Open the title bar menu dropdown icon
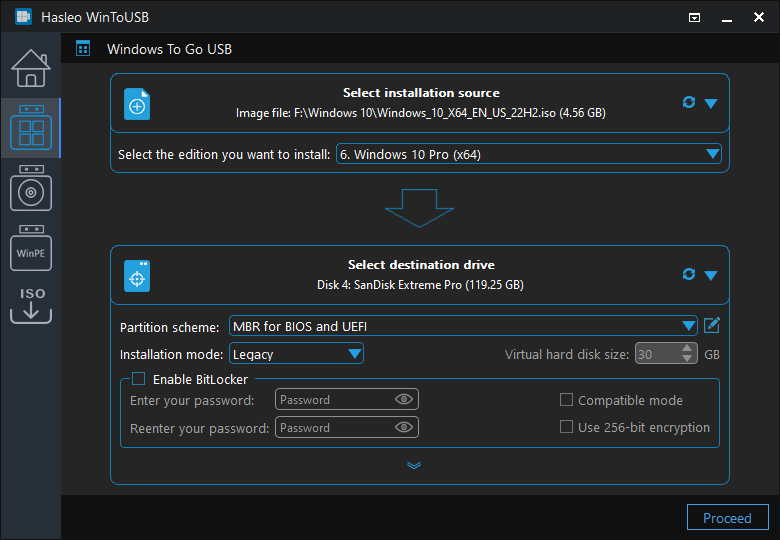The width and height of the screenshot is (780, 540). pos(694,18)
